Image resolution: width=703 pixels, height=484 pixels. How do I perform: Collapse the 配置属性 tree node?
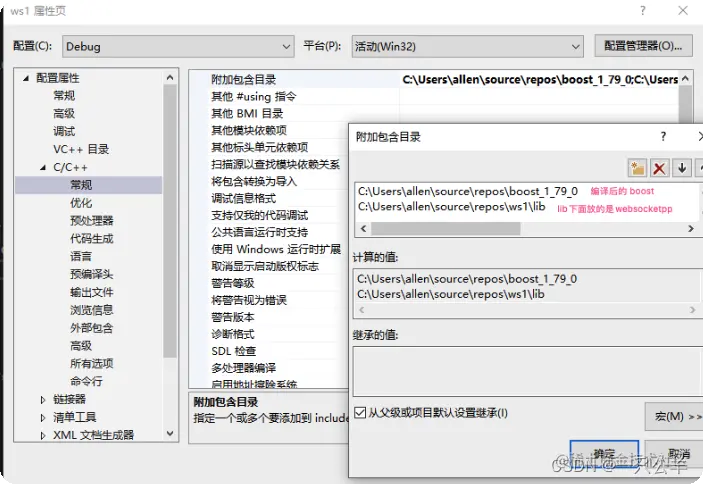coord(26,78)
